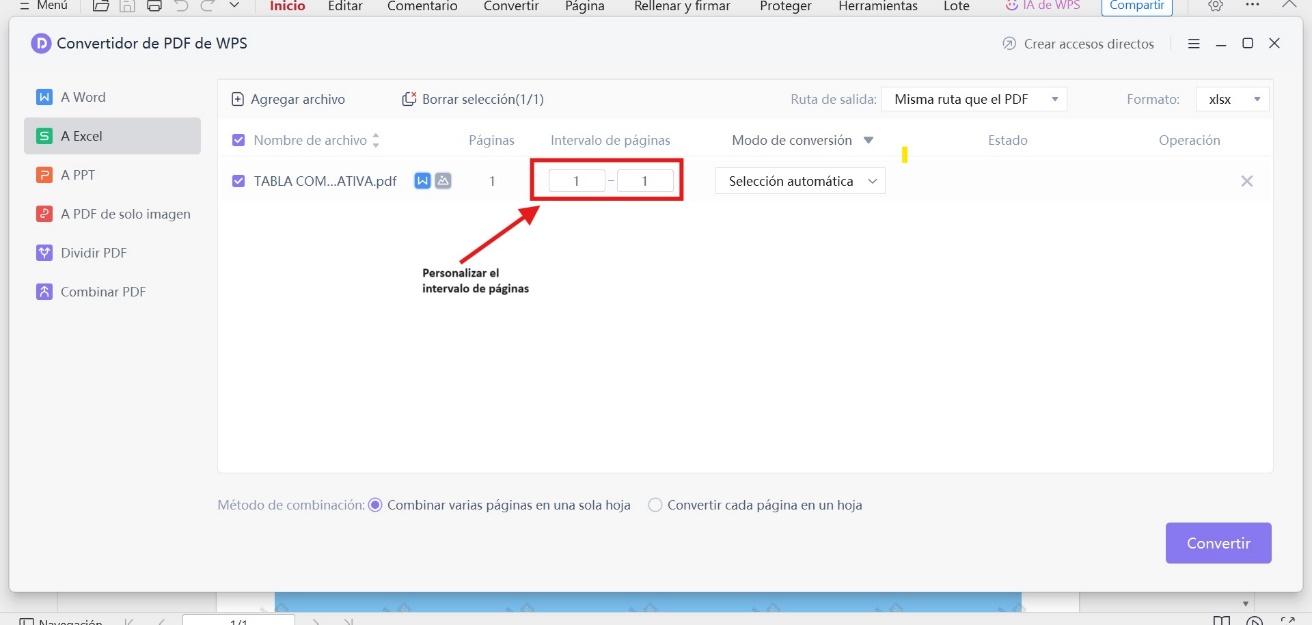Uncheck the TABLA COM...ATIVA.pdf checkbox
1312x625 pixels.
pos(238,180)
